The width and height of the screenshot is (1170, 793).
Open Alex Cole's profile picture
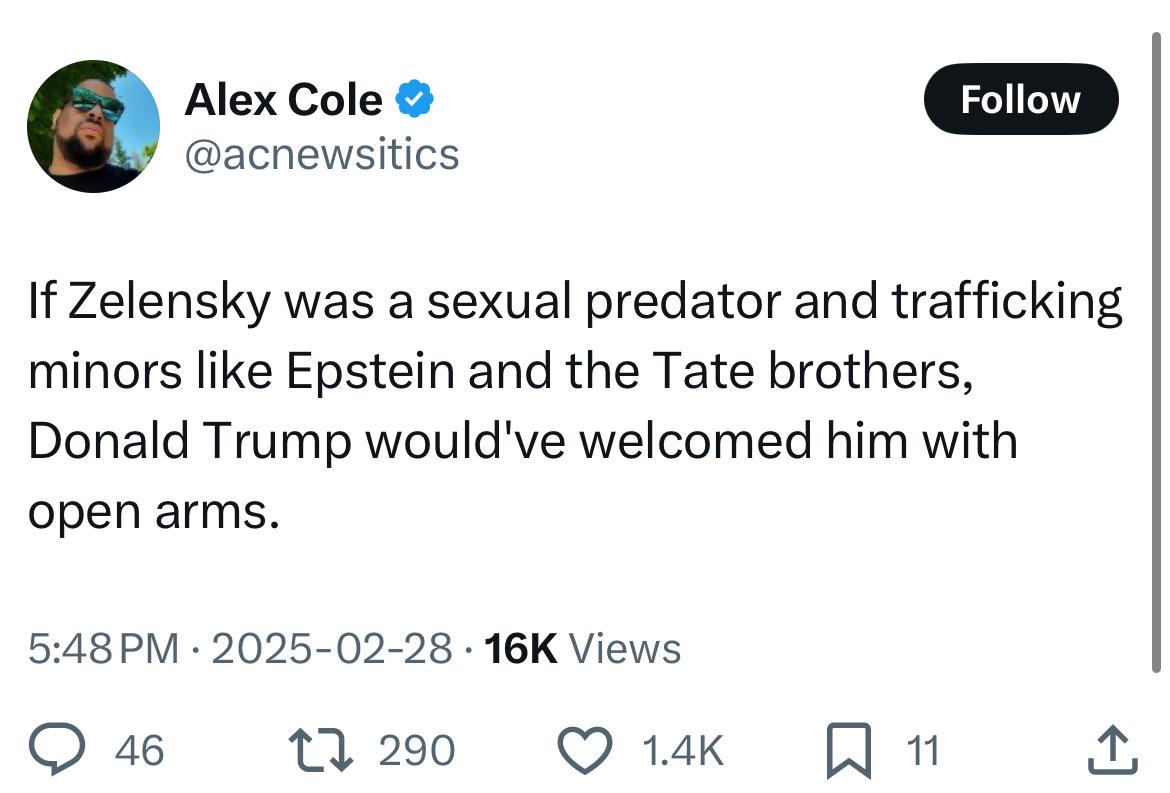click(x=93, y=126)
